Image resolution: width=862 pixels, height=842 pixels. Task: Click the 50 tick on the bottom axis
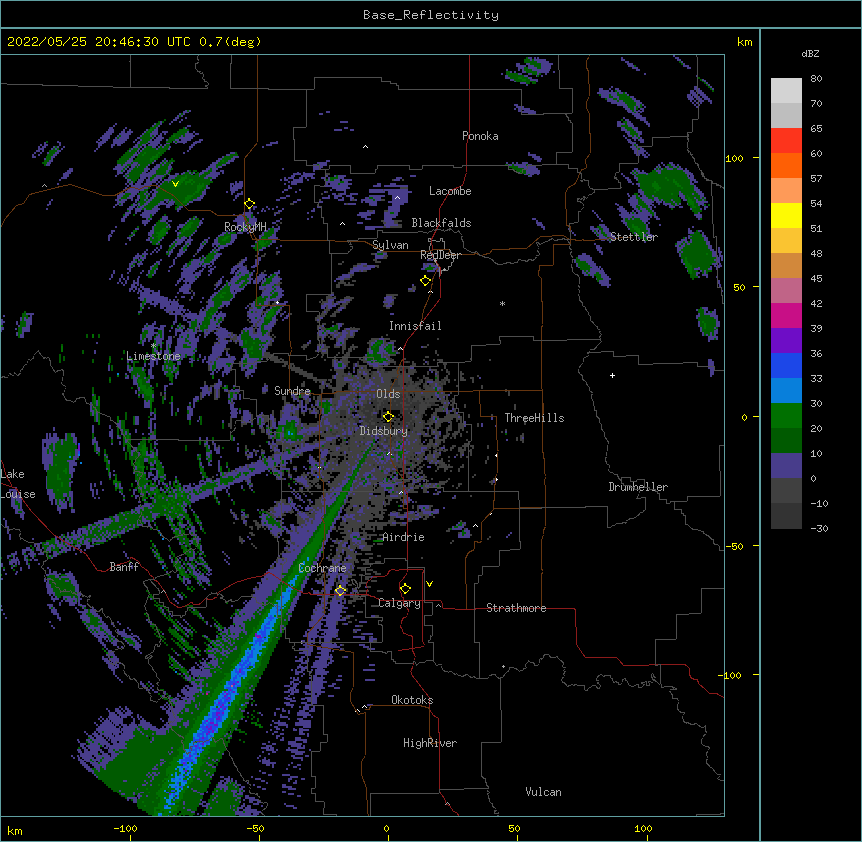(x=514, y=828)
